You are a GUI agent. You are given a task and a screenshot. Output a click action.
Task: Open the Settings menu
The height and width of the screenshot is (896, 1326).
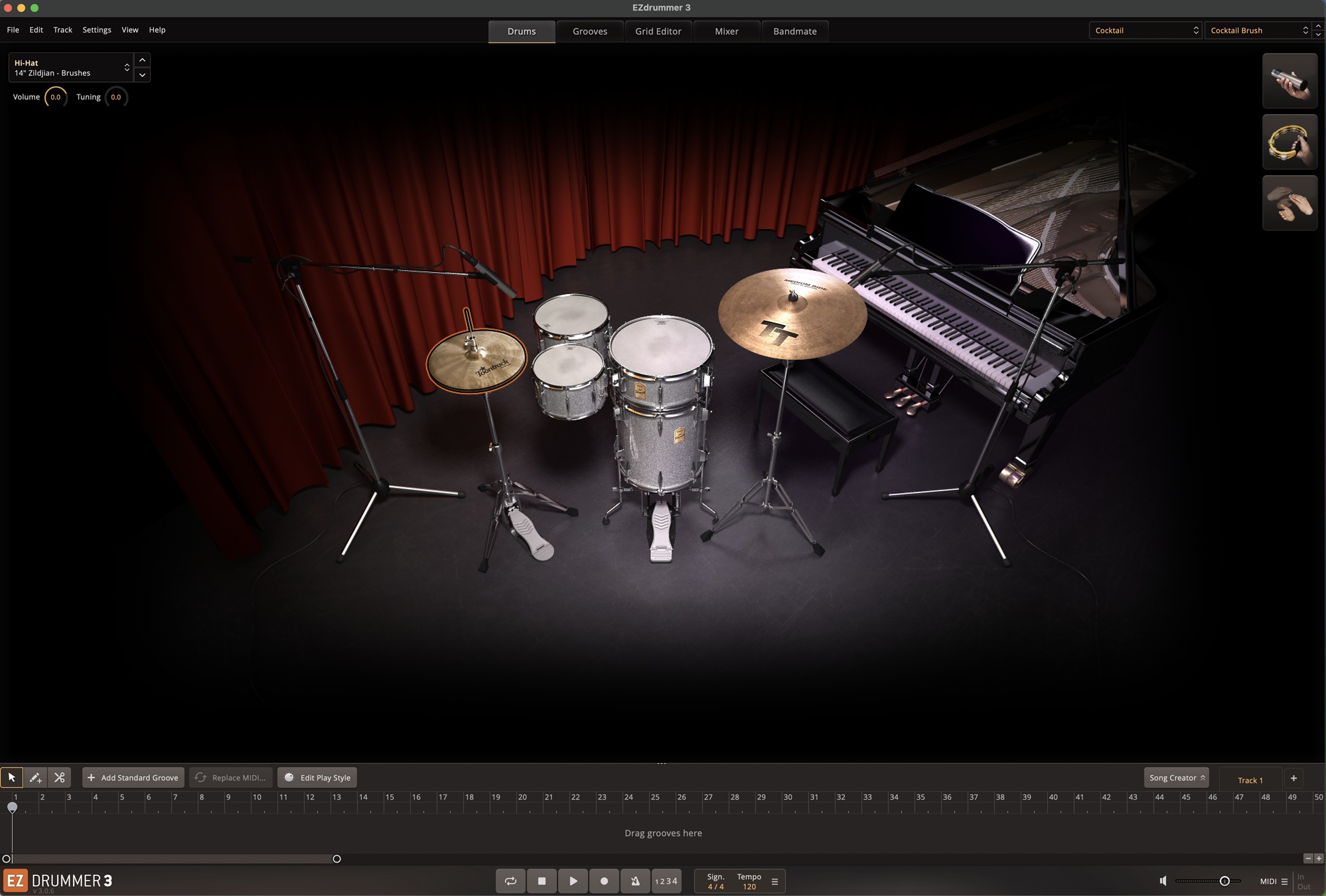[x=97, y=30]
